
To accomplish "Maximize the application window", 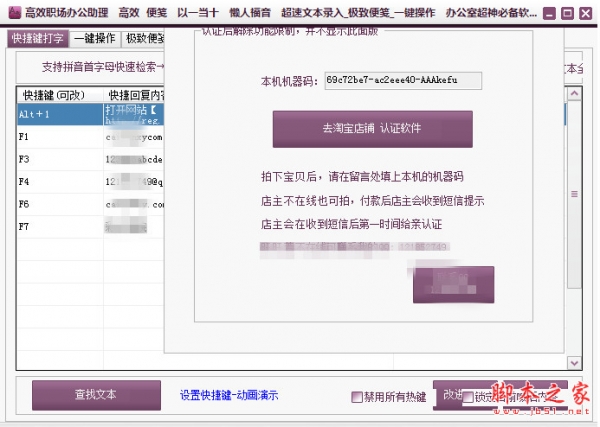I will (x=567, y=14).
